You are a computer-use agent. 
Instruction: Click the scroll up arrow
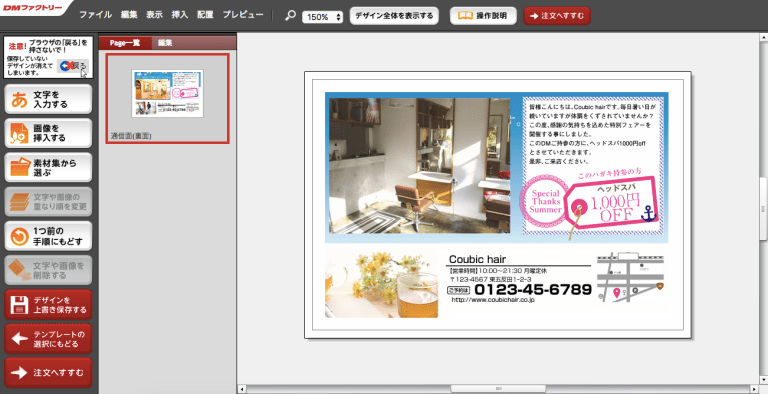[763, 37]
